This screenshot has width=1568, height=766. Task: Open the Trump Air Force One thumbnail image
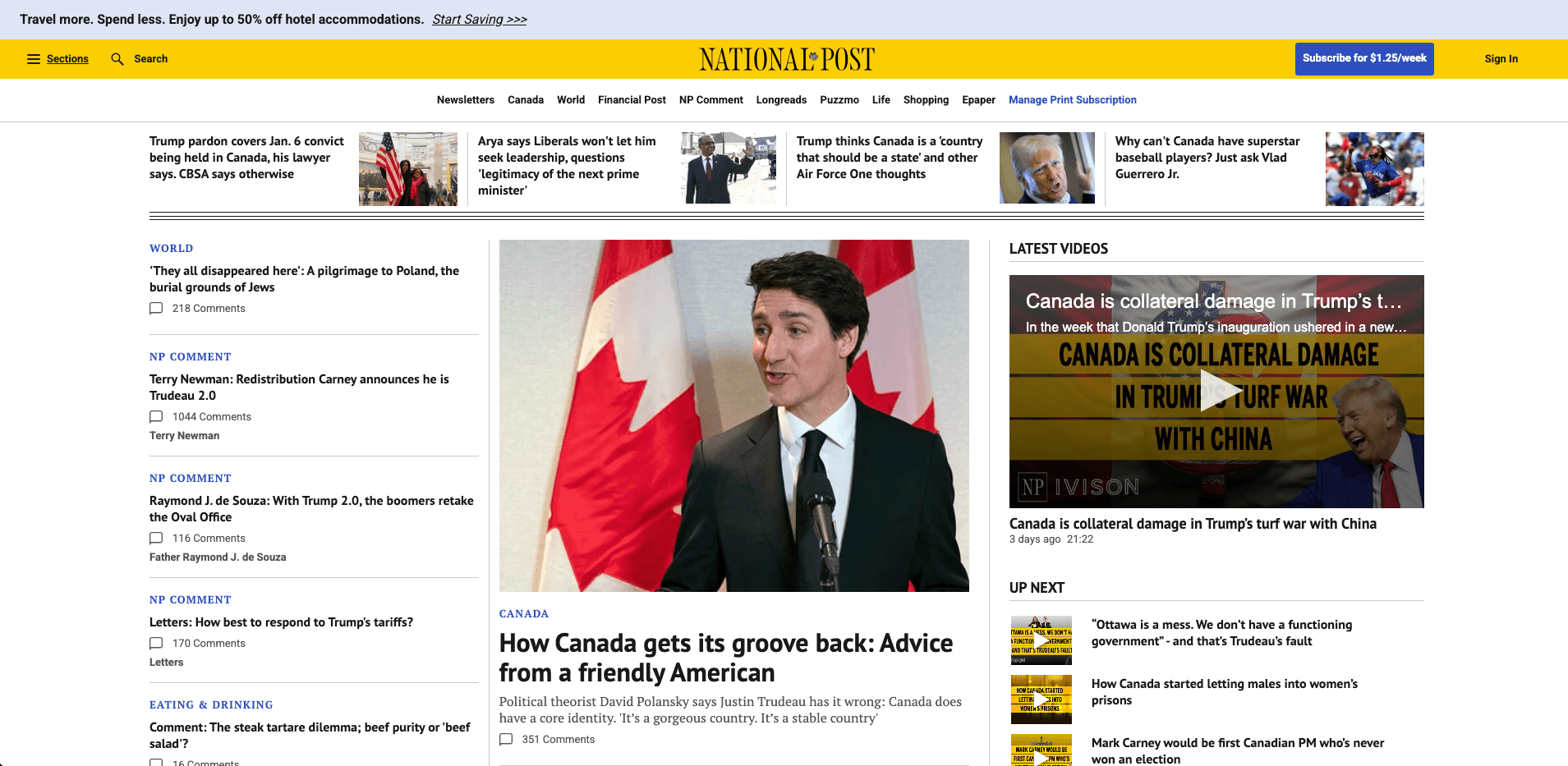[x=1046, y=167]
